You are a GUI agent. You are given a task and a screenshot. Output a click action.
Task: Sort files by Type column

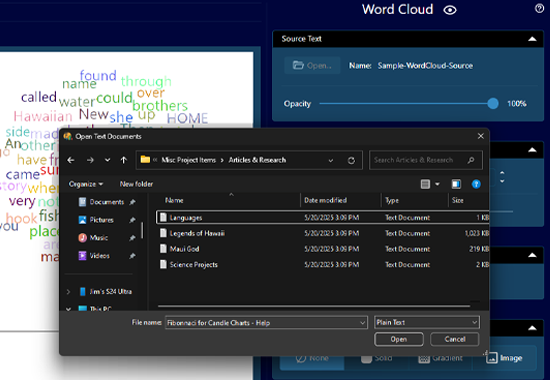[x=392, y=200]
